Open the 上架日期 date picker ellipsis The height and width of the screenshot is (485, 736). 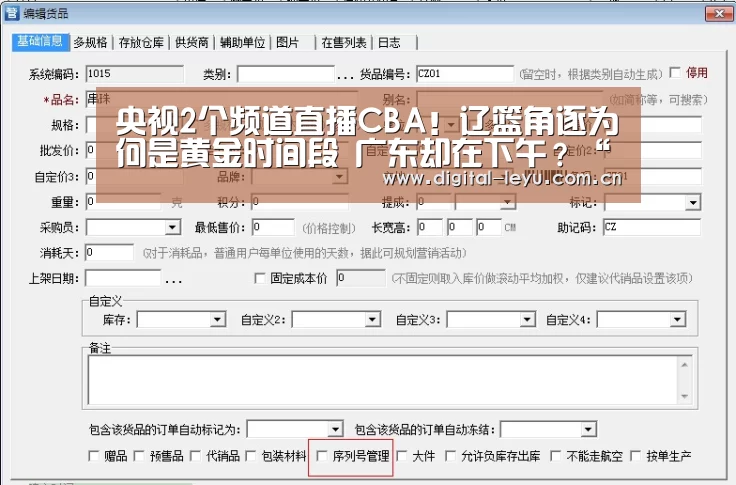173,281
